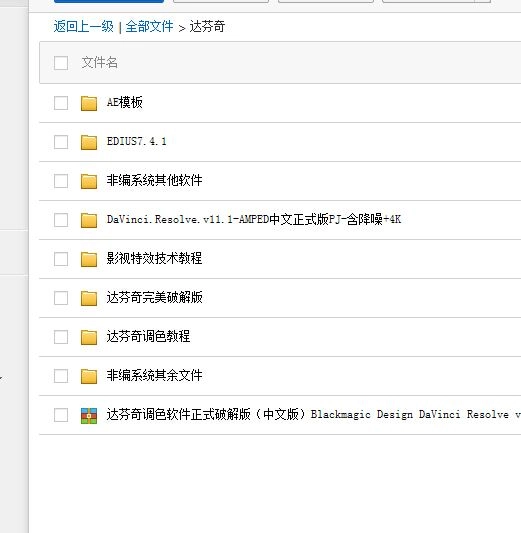
Task: Select the checkbox for 达芬奇调色教程
Action: tap(61, 337)
